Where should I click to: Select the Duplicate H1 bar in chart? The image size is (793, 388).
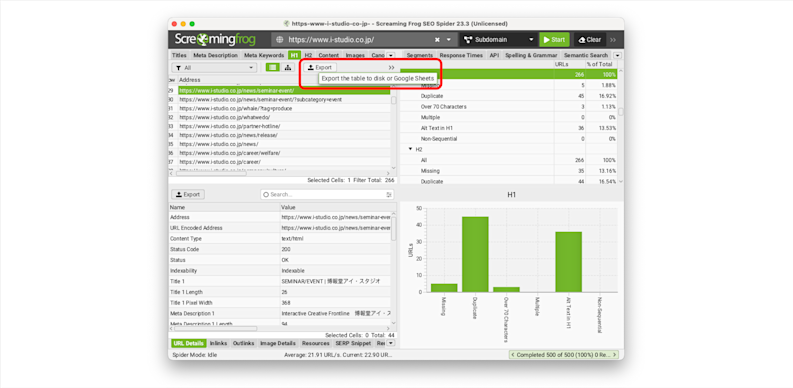tap(475, 254)
